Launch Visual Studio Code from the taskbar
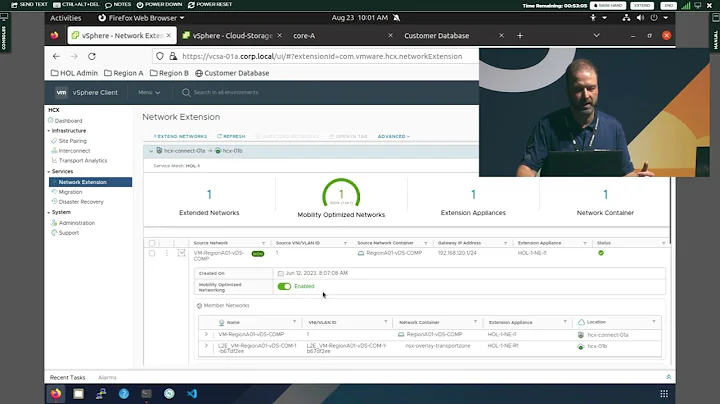Screen dimensions: 720x404 tap(192, 393)
